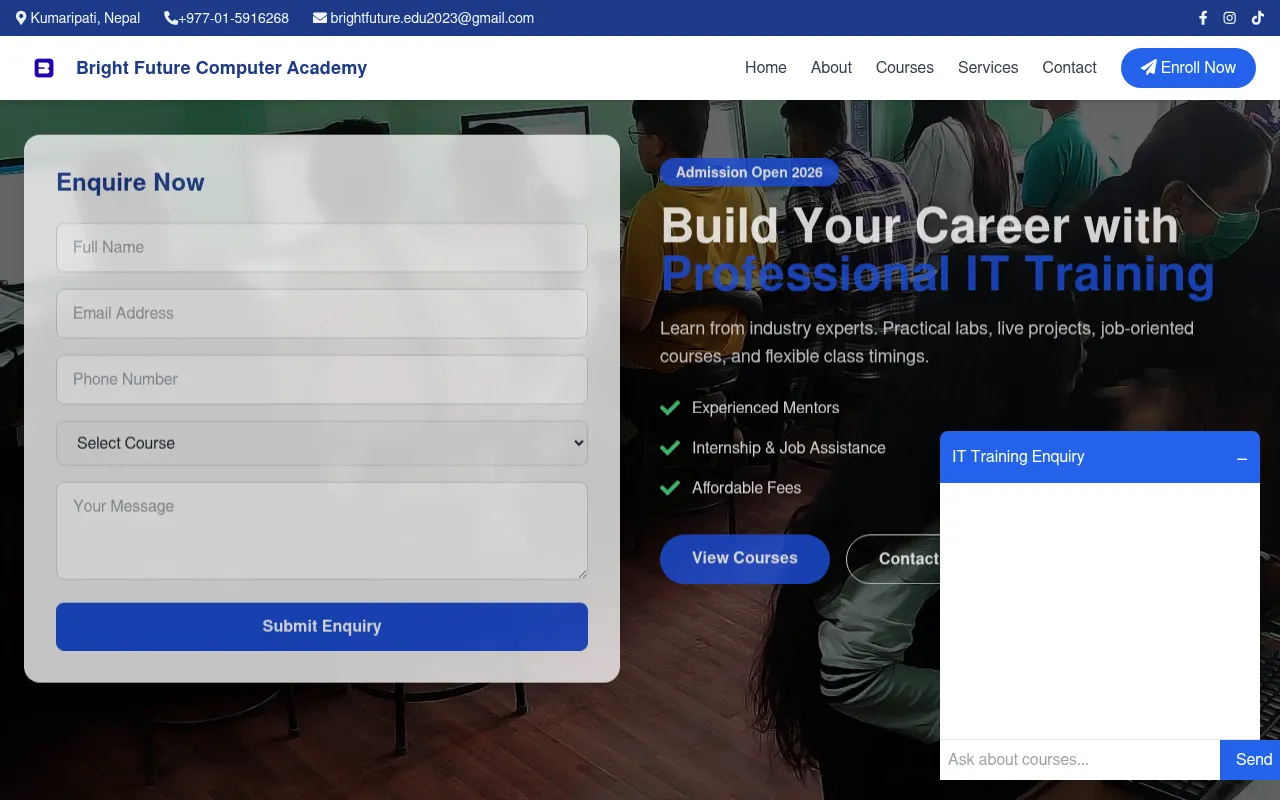Submit the enquiry form
This screenshot has width=1280, height=800.
[322, 627]
